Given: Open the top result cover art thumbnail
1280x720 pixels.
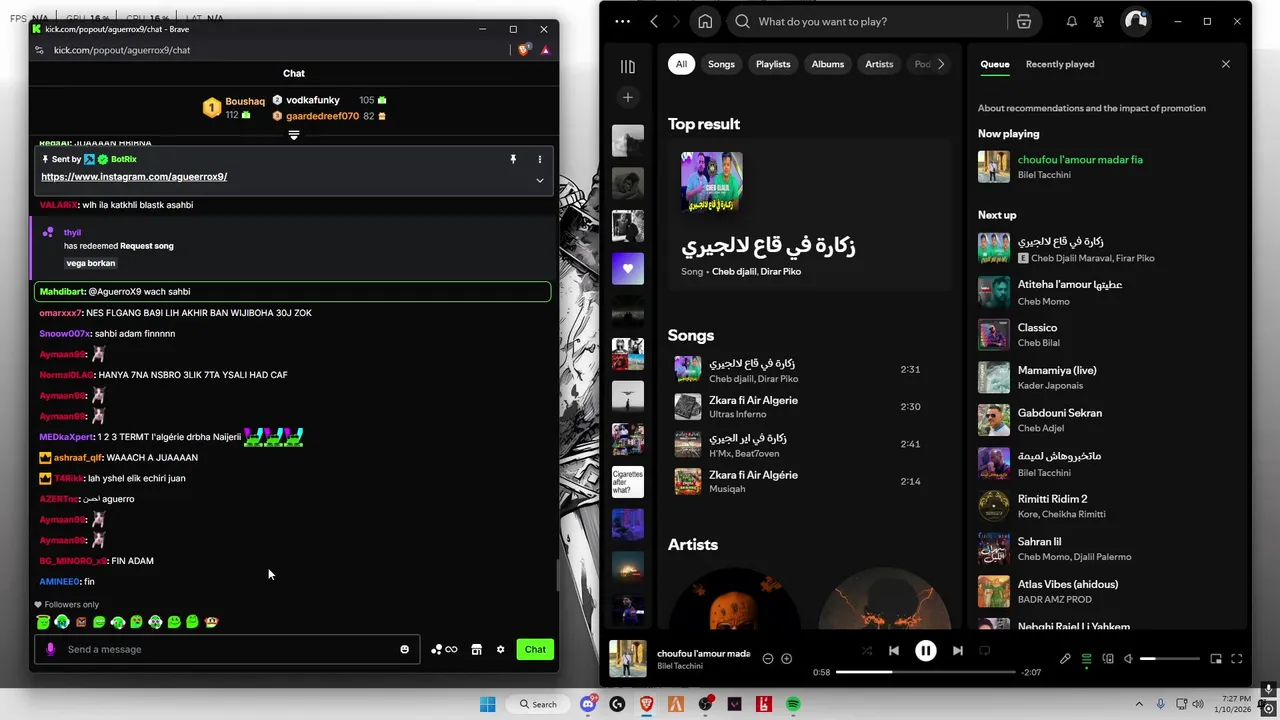Looking at the screenshot, I should tap(712, 182).
